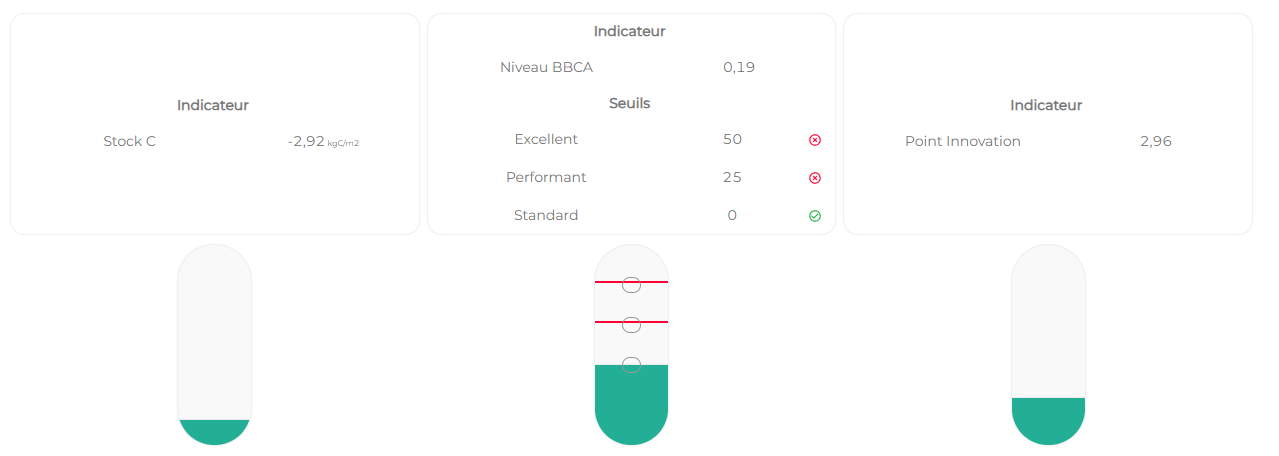This screenshot has width=1279, height=456.
Task: Click the Excellent threshold label
Action: tap(546, 140)
